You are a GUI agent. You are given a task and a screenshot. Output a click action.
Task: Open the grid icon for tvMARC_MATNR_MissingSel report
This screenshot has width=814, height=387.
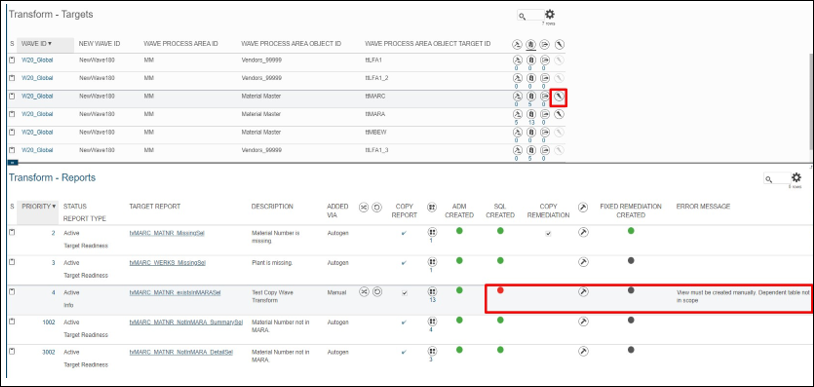tap(431, 232)
